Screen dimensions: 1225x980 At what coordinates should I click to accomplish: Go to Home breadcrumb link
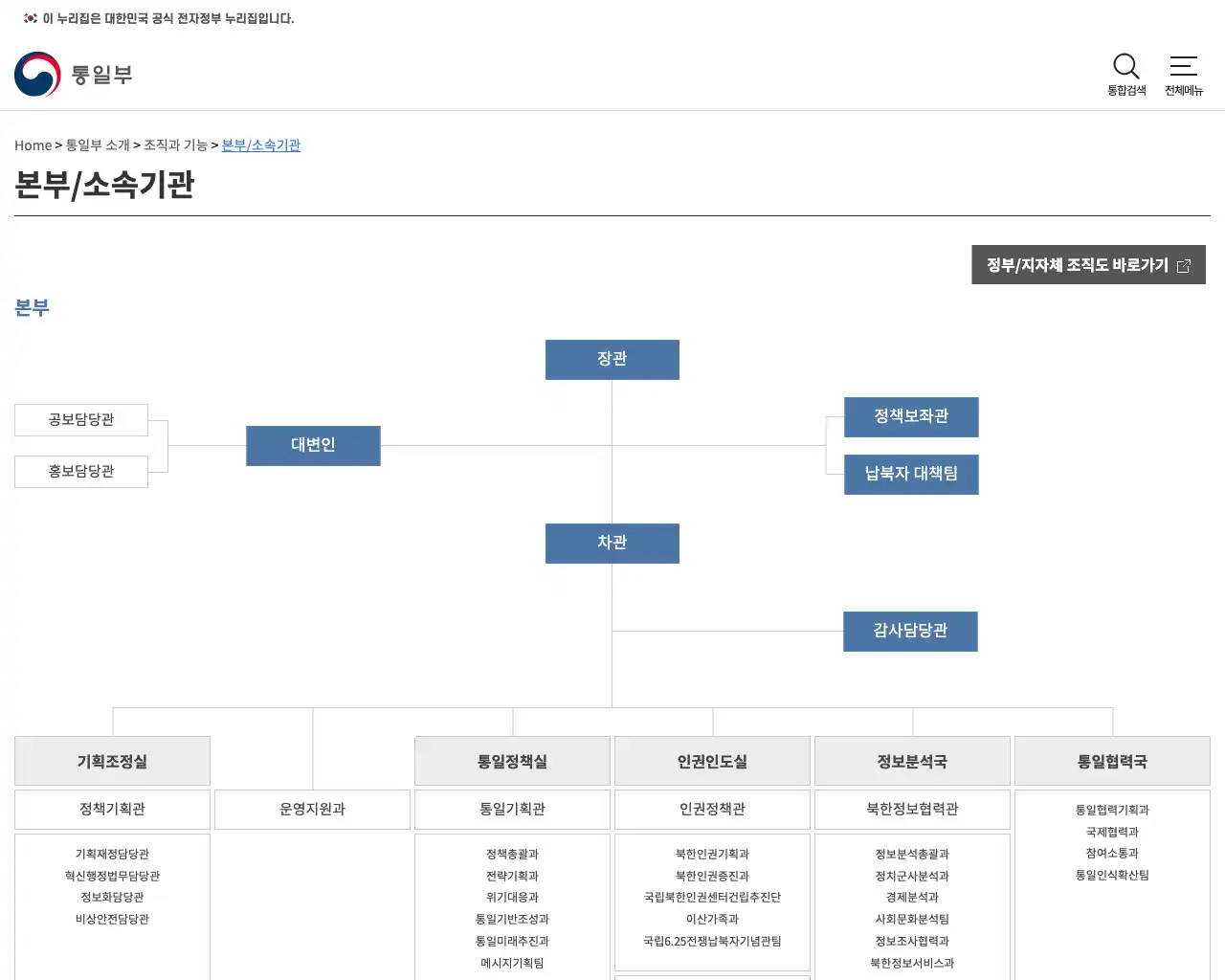click(x=33, y=145)
